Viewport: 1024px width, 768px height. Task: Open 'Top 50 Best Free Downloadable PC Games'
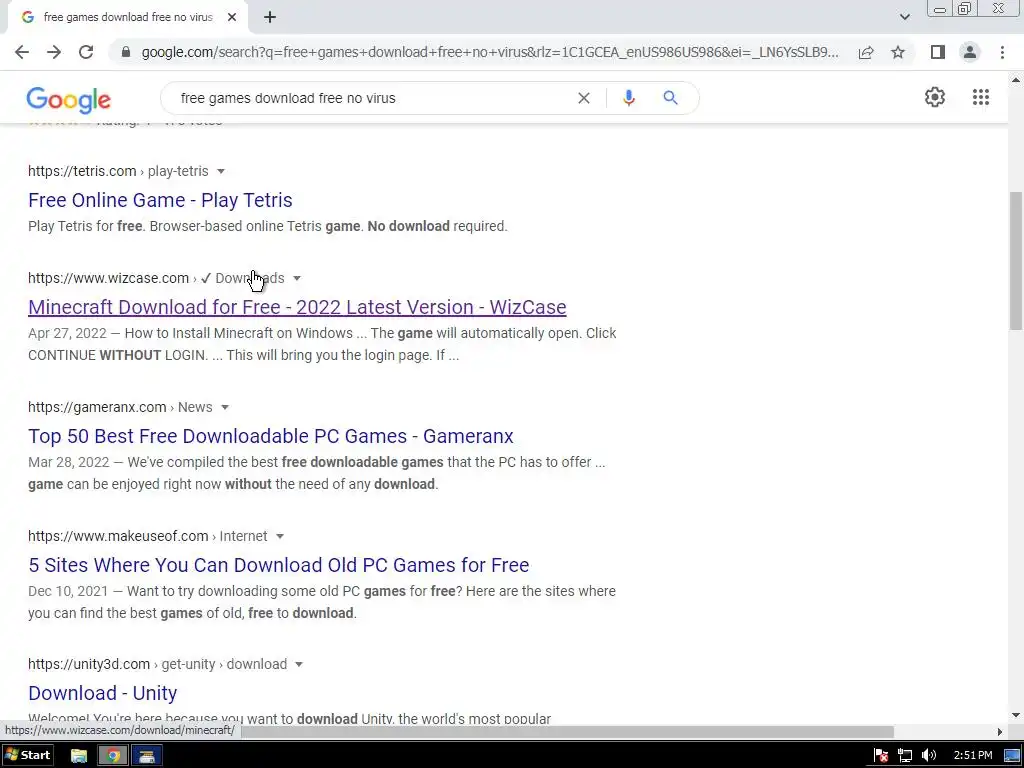pos(270,436)
